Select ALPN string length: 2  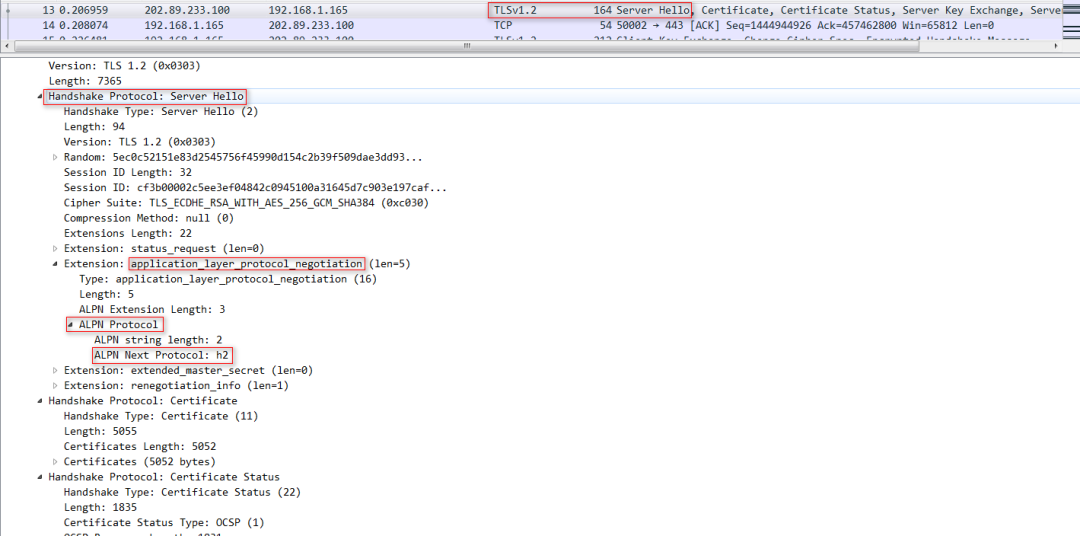[x=158, y=340]
